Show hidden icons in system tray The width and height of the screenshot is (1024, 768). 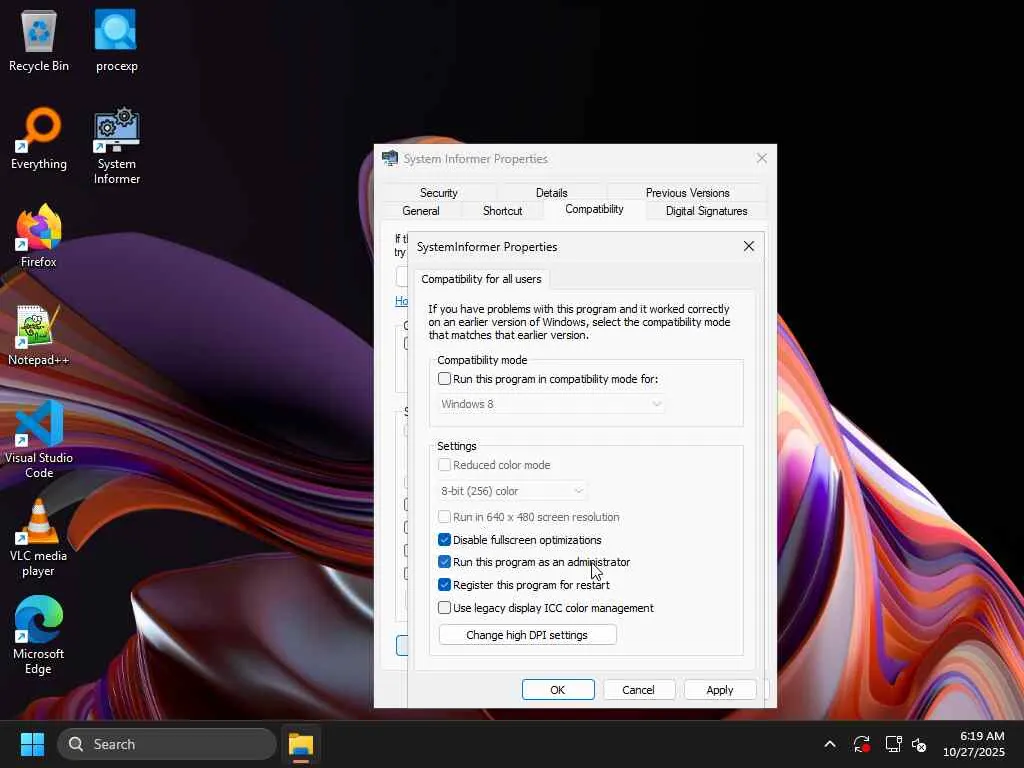click(829, 744)
